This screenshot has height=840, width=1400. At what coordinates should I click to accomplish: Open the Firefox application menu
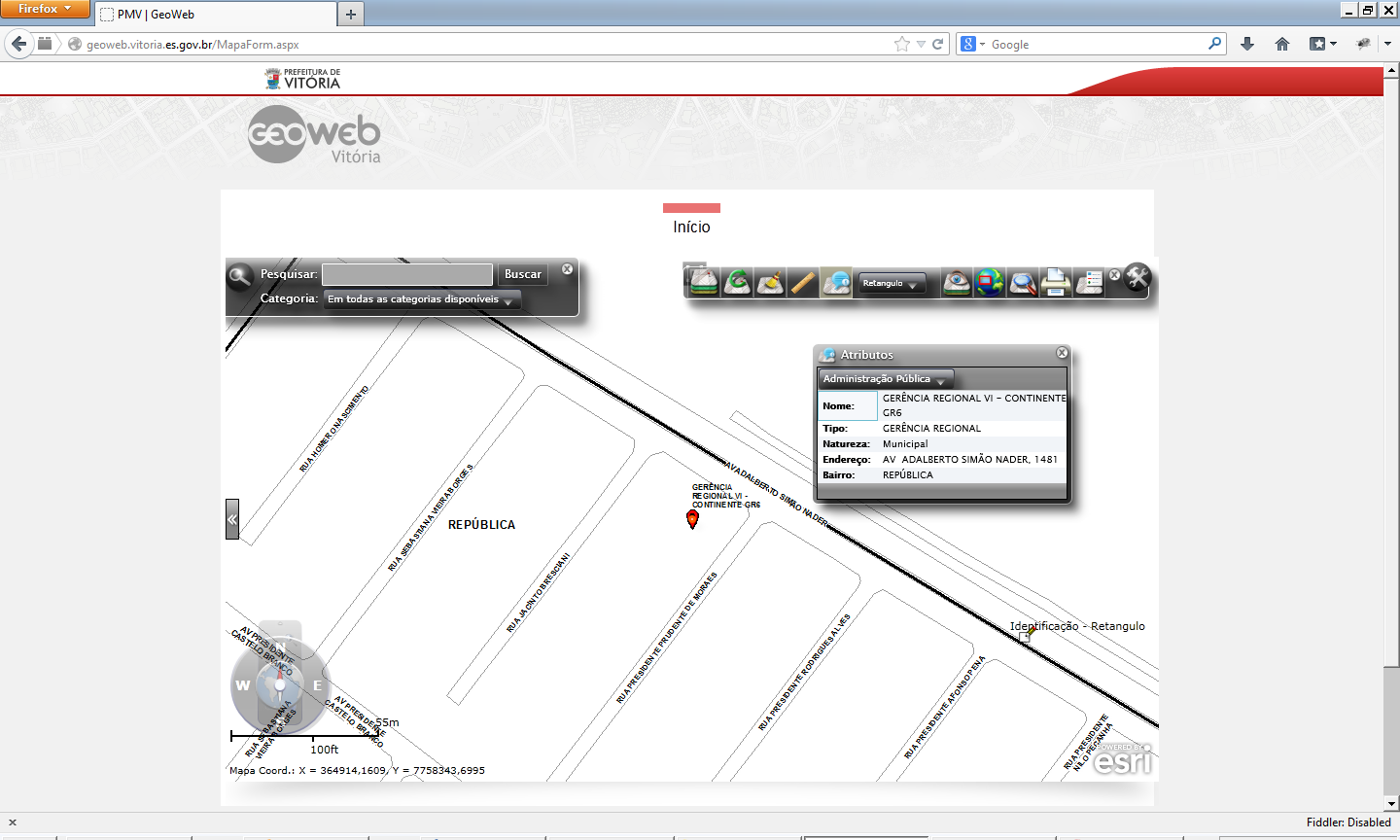coord(45,9)
